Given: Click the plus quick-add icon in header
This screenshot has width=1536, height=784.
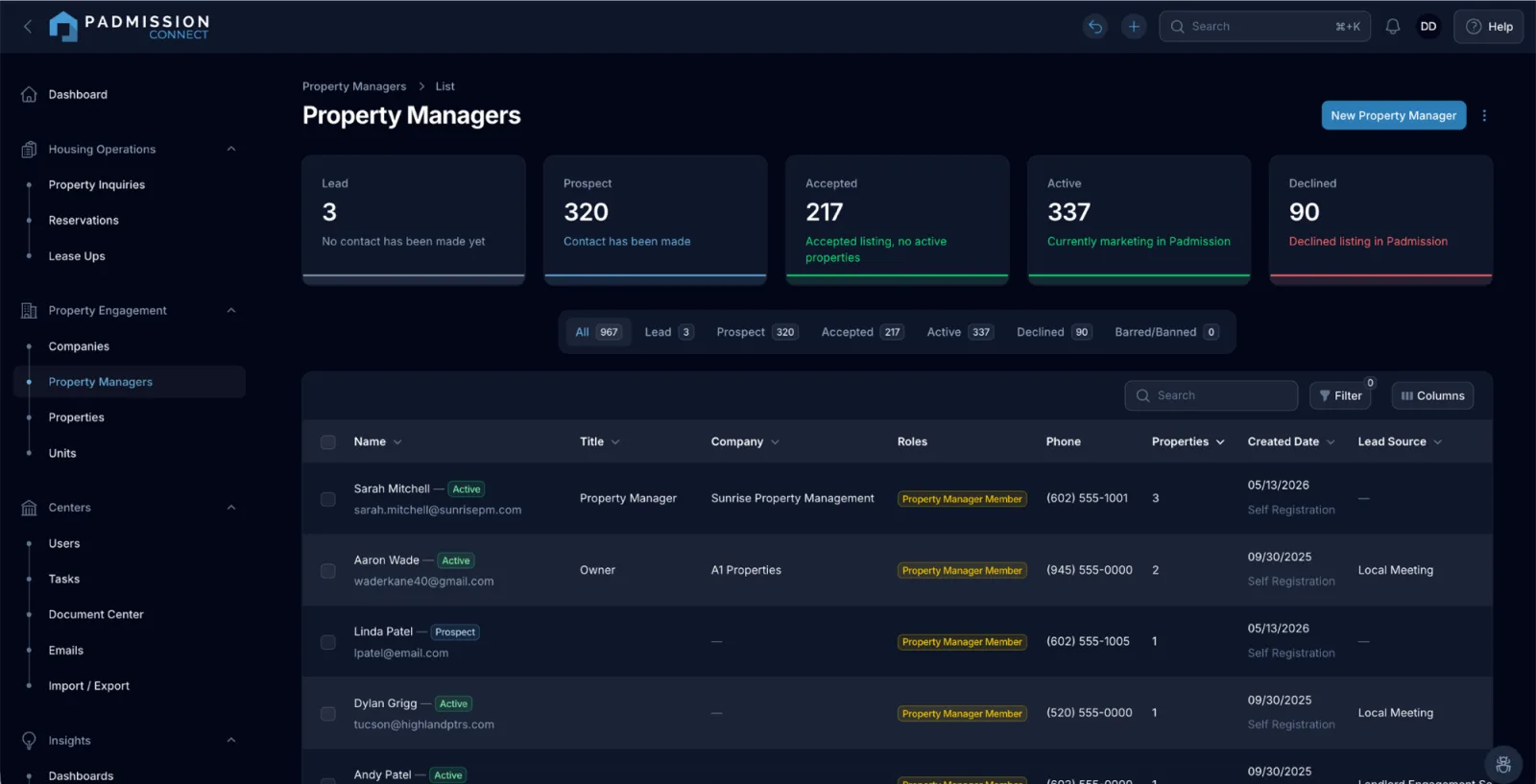Looking at the screenshot, I should point(1134,27).
